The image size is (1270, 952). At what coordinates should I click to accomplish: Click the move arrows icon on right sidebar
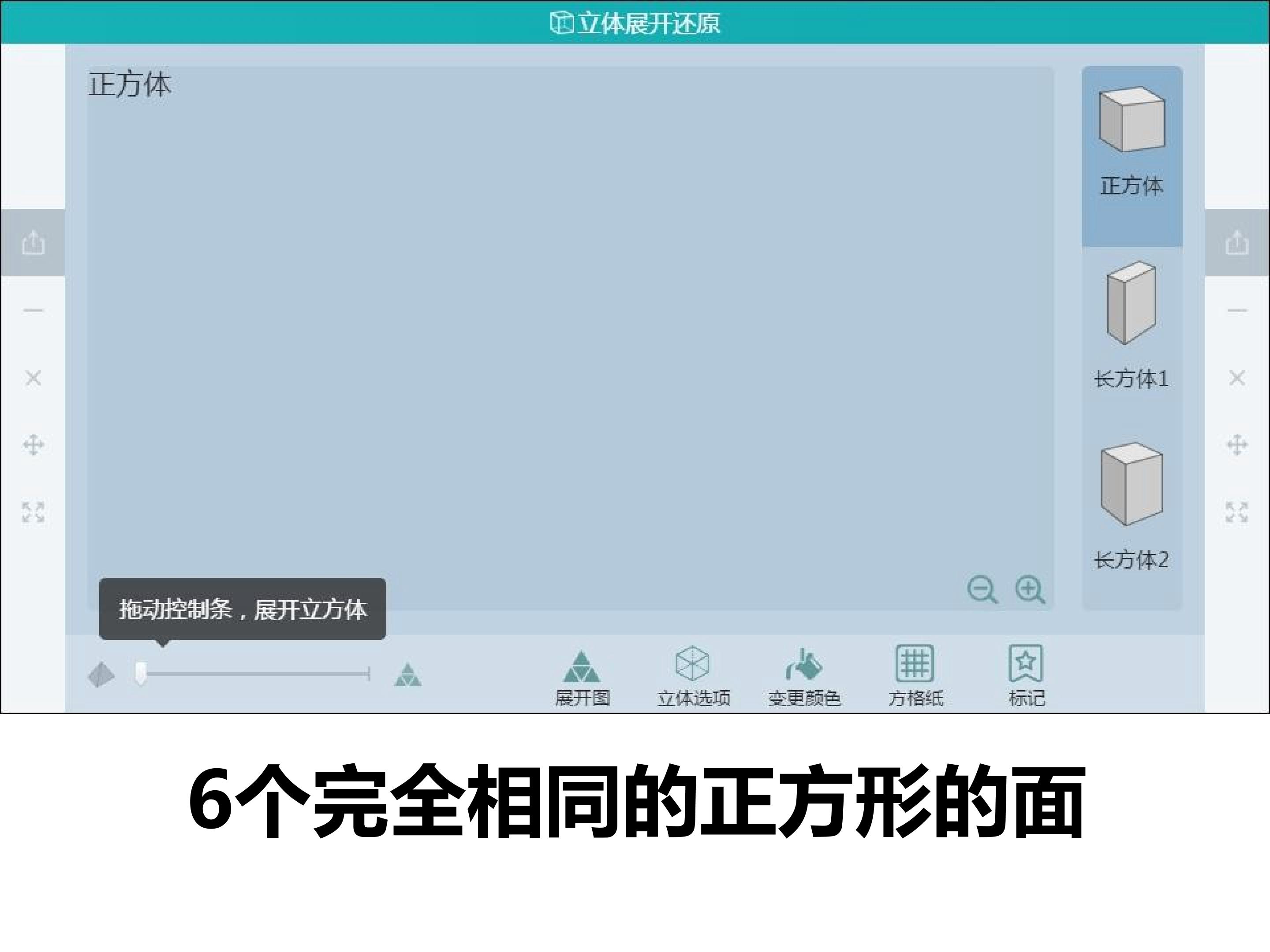(x=1236, y=445)
